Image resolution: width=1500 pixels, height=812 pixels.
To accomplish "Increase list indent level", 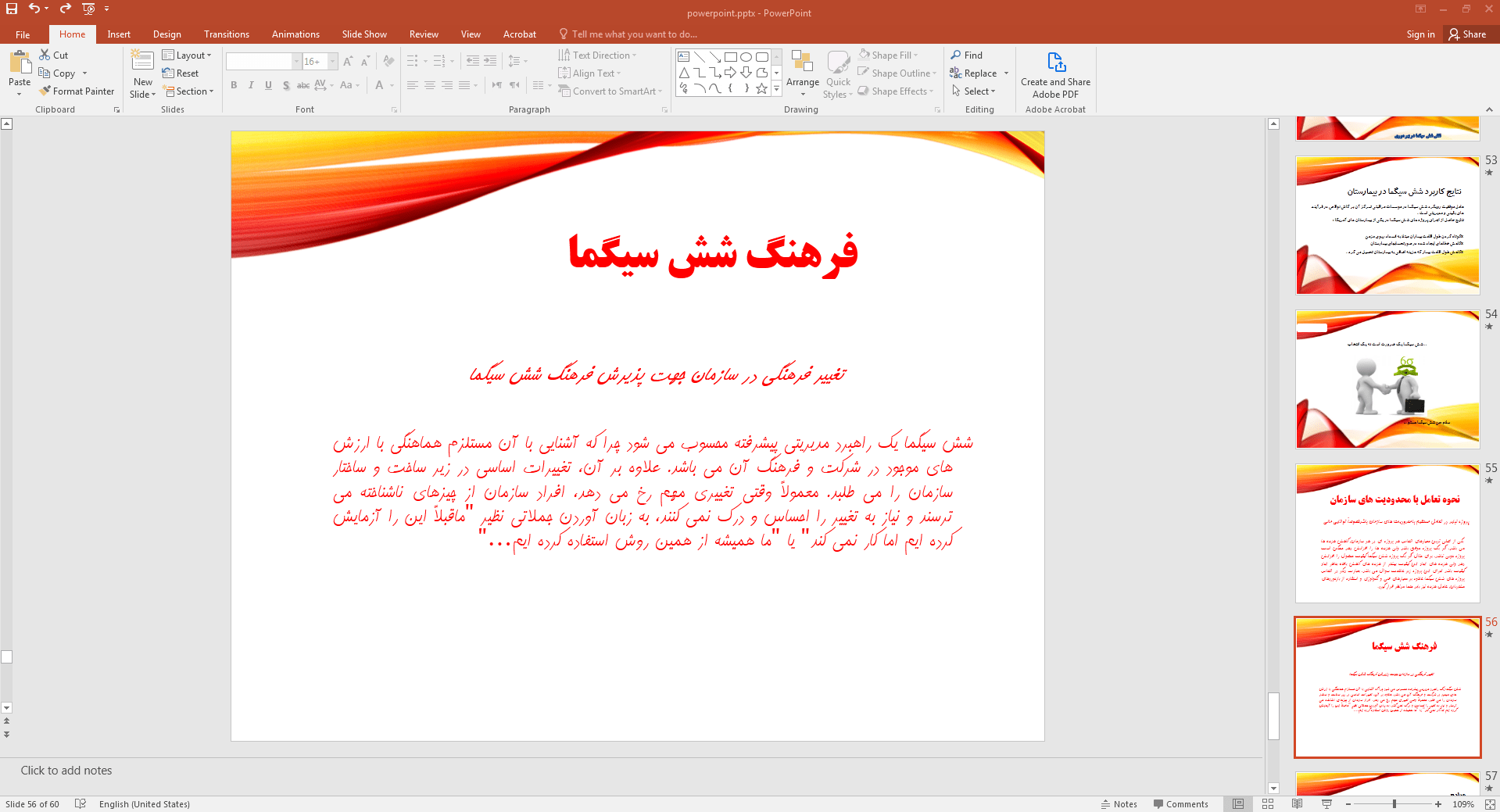I will (x=490, y=61).
